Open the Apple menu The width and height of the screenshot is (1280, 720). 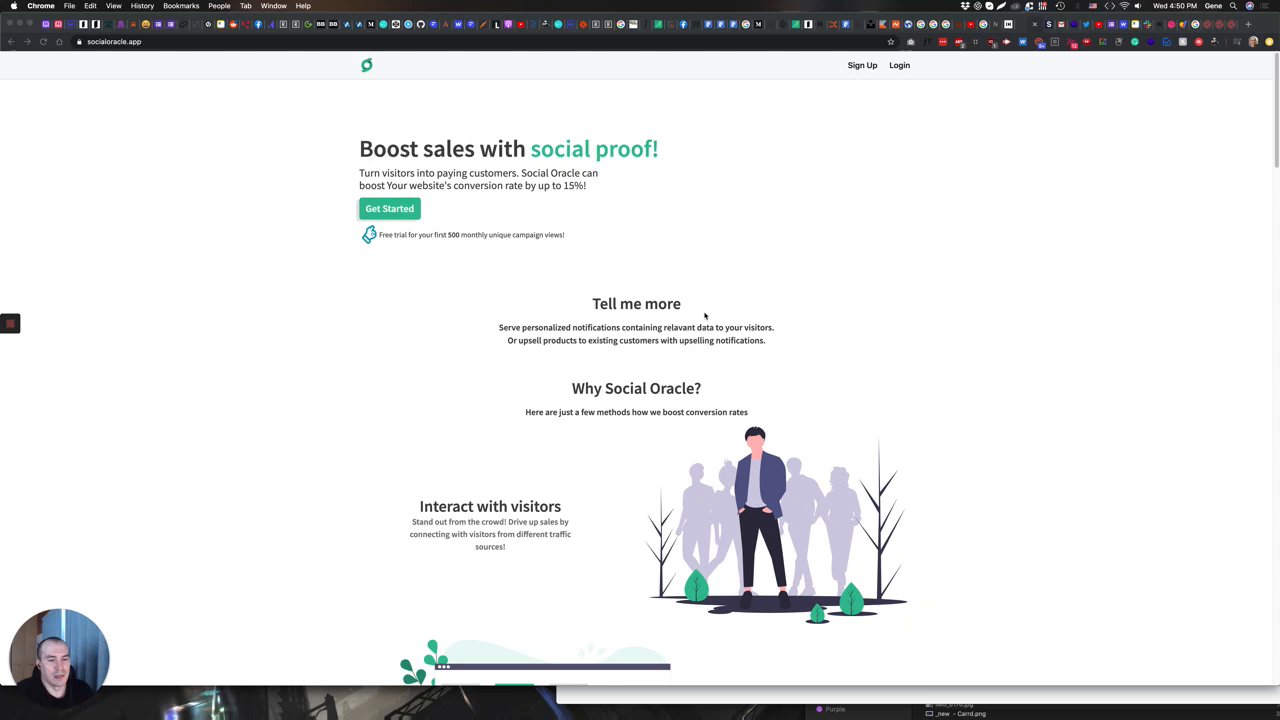(13, 6)
